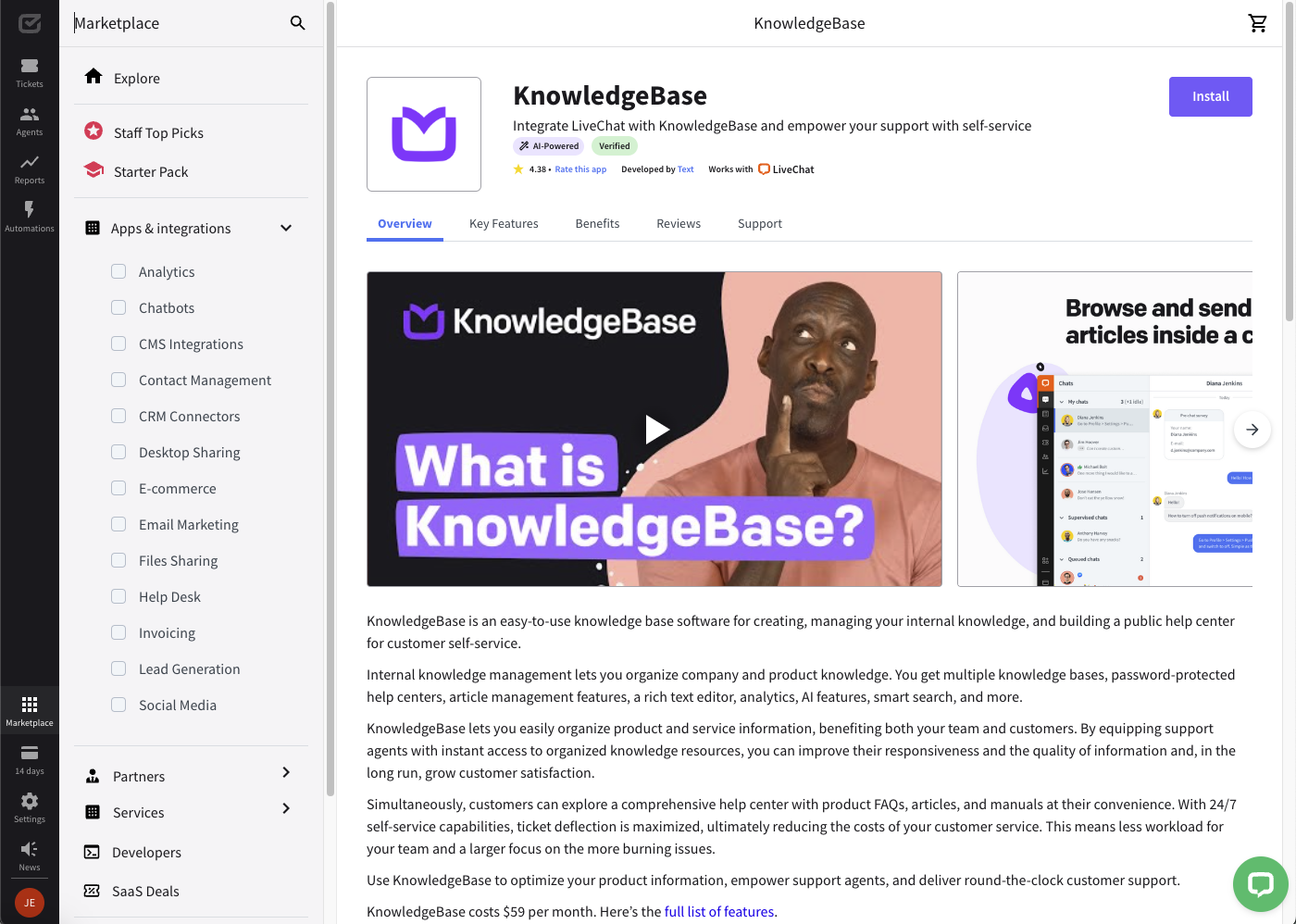This screenshot has height=924, width=1296.
Task: Check the Social Media checkbox
Action: 118,705
